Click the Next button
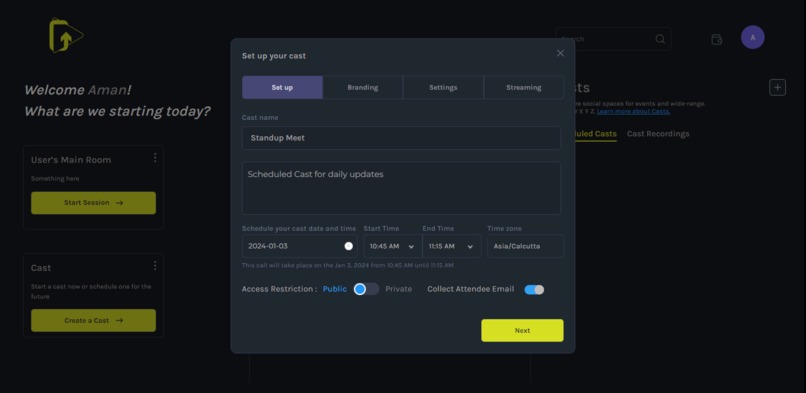806x393 pixels. click(x=522, y=330)
